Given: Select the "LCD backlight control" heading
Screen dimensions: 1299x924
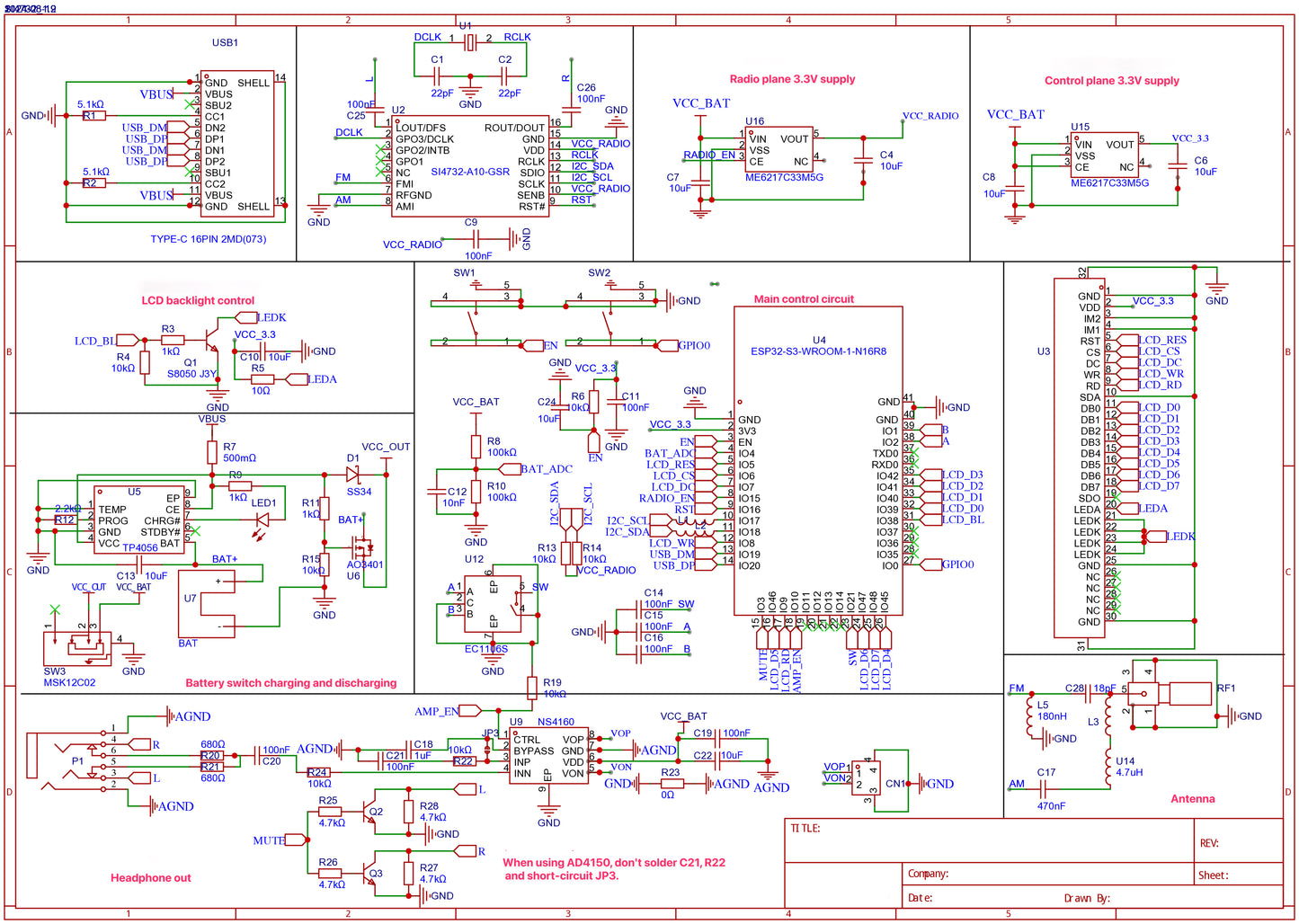Looking at the screenshot, I should tap(198, 301).
